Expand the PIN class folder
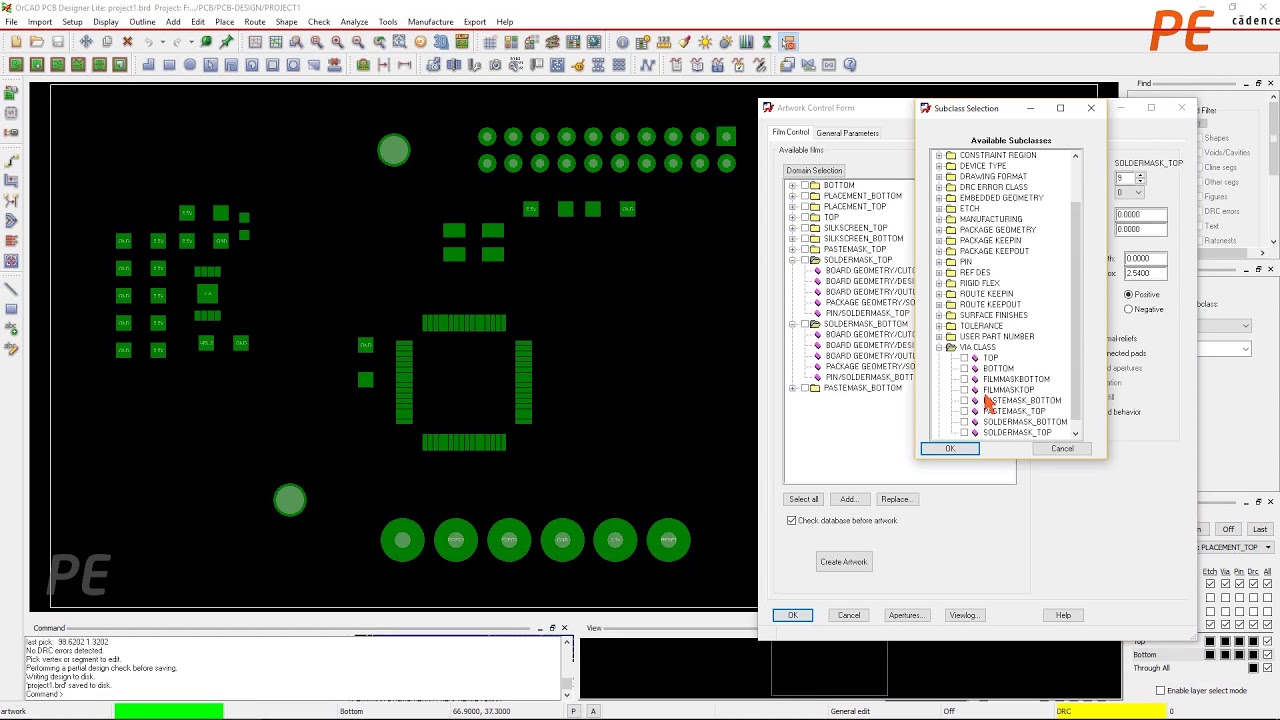 click(x=939, y=262)
